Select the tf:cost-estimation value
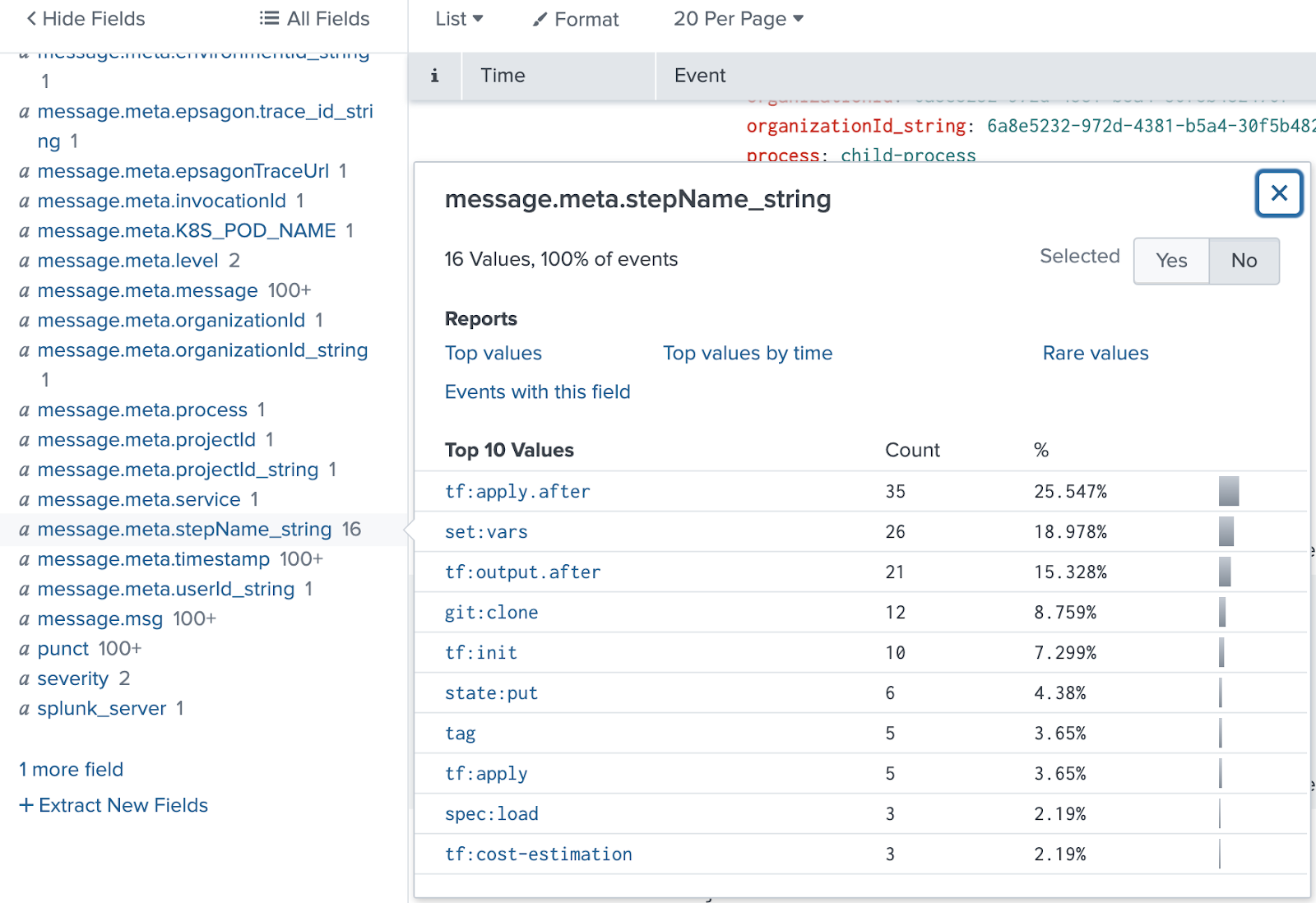Image resolution: width=1316 pixels, height=903 pixels. [538, 854]
